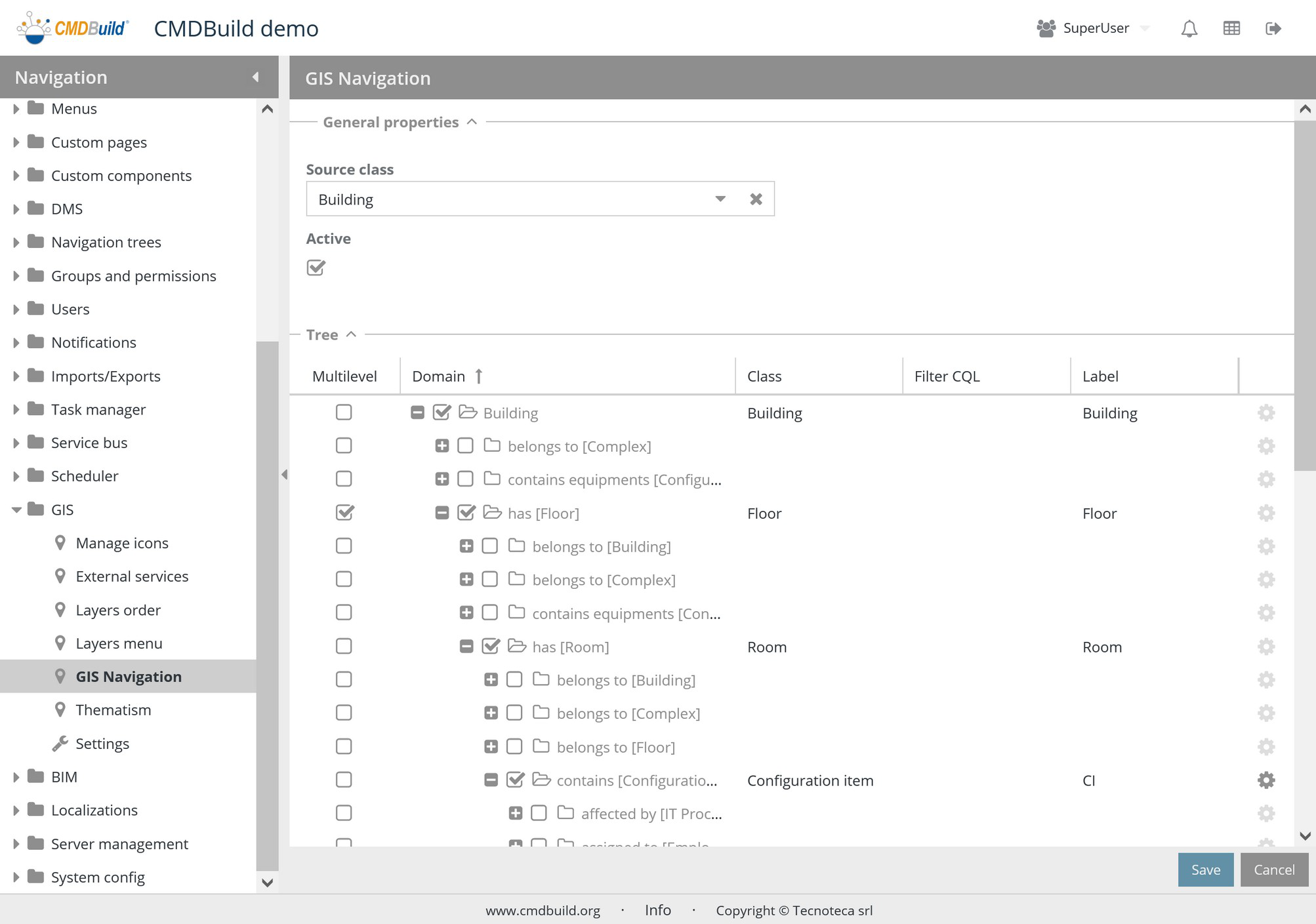Image resolution: width=1316 pixels, height=924 pixels.
Task: Click the logout arrow icon
Action: point(1273,29)
